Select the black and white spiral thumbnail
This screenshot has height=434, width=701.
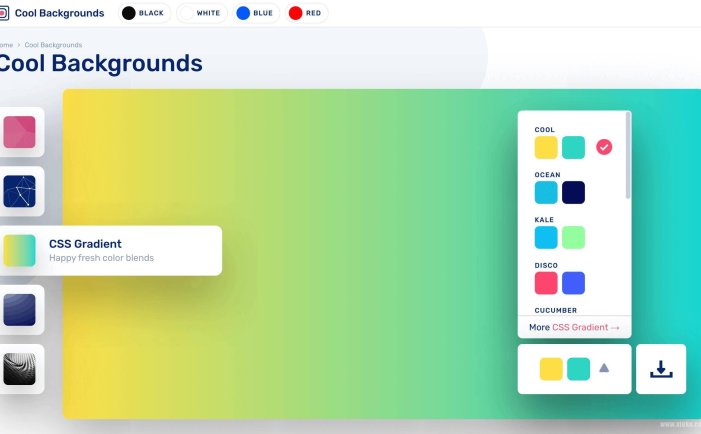click(19, 369)
